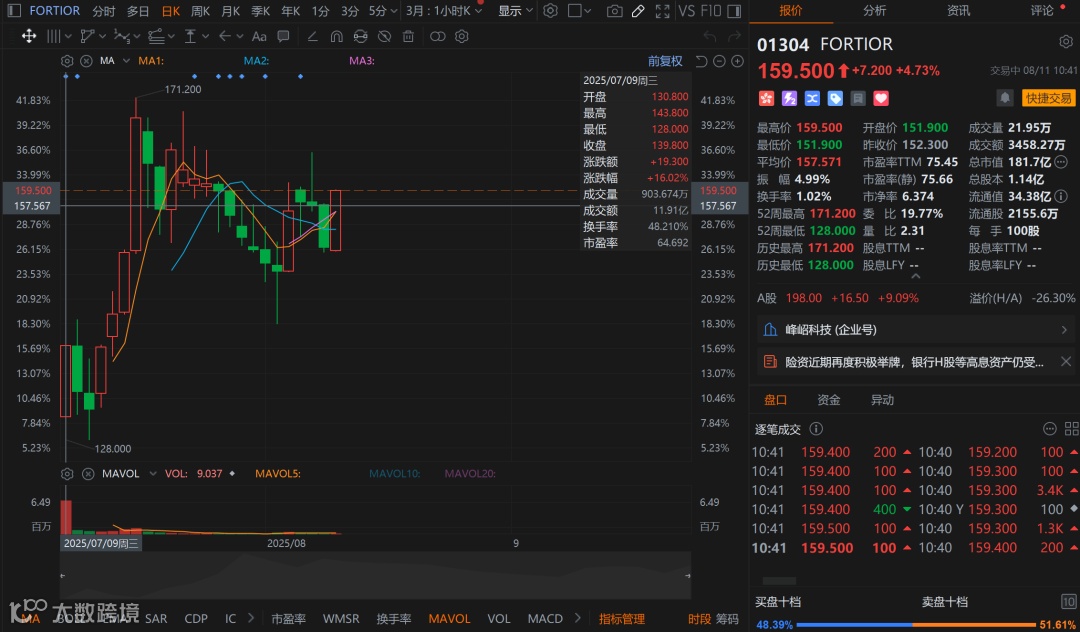The width and height of the screenshot is (1080, 632).
Task: Remove the MA indicator
Action: point(86,61)
